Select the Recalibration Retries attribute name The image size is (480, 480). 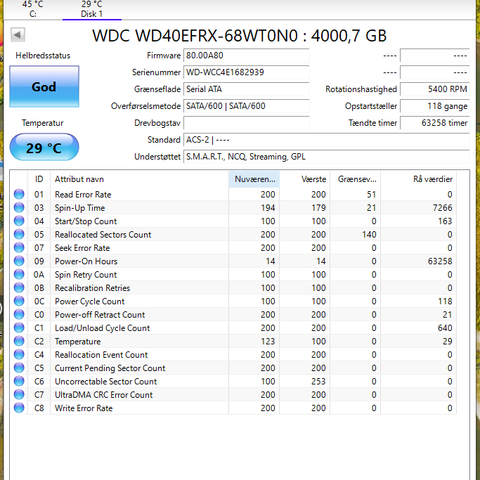(x=92, y=288)
